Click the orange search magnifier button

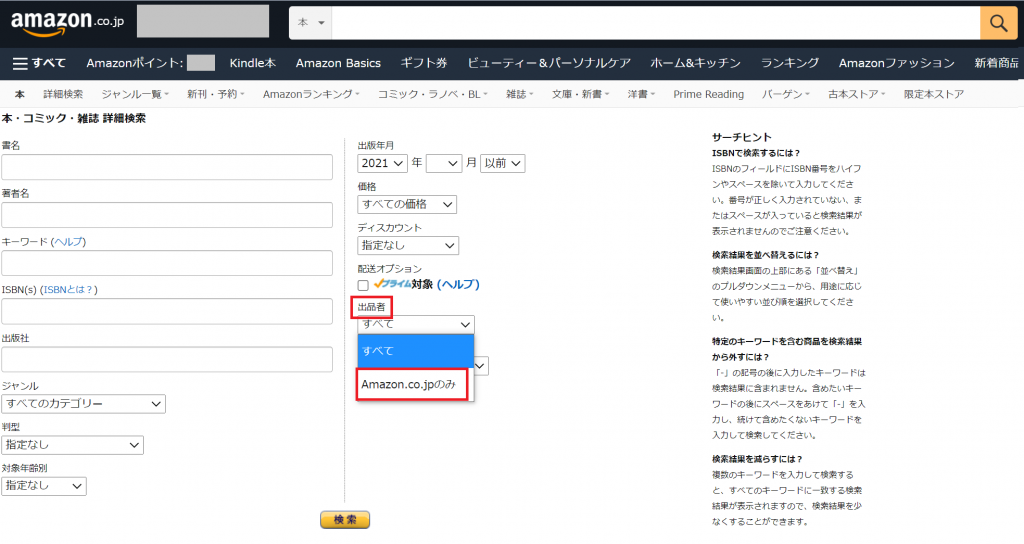coord(998,23)
